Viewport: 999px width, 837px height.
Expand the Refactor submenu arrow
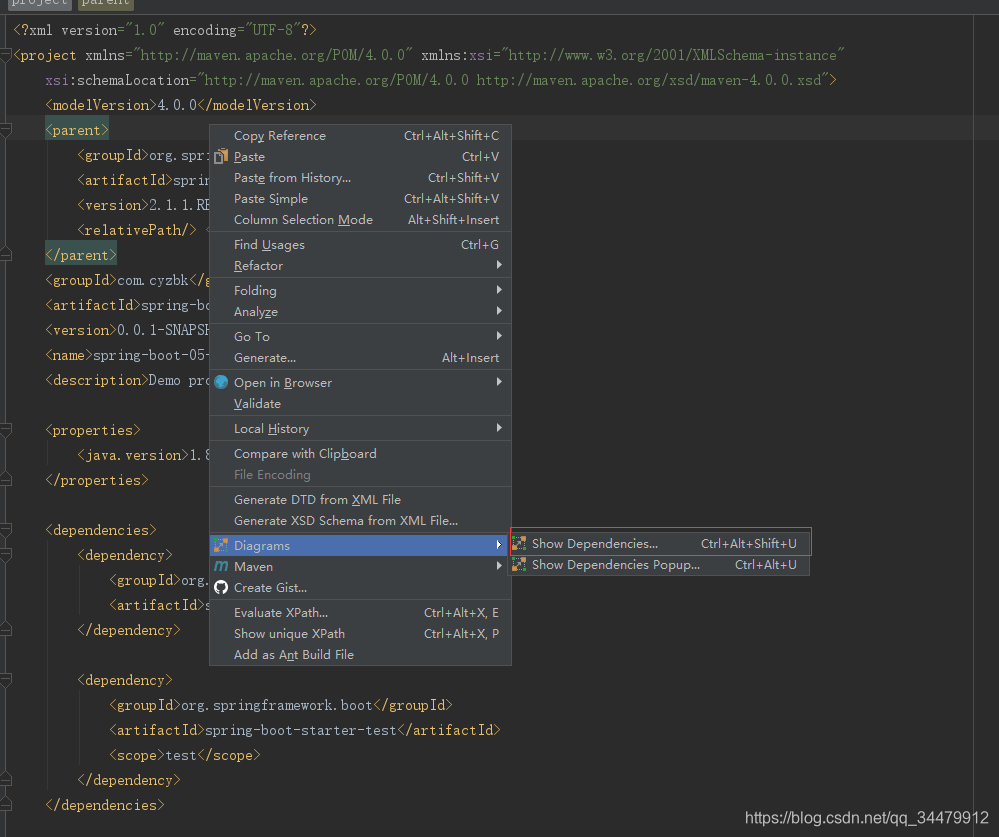pyautogui.click(x=500, y=265)
